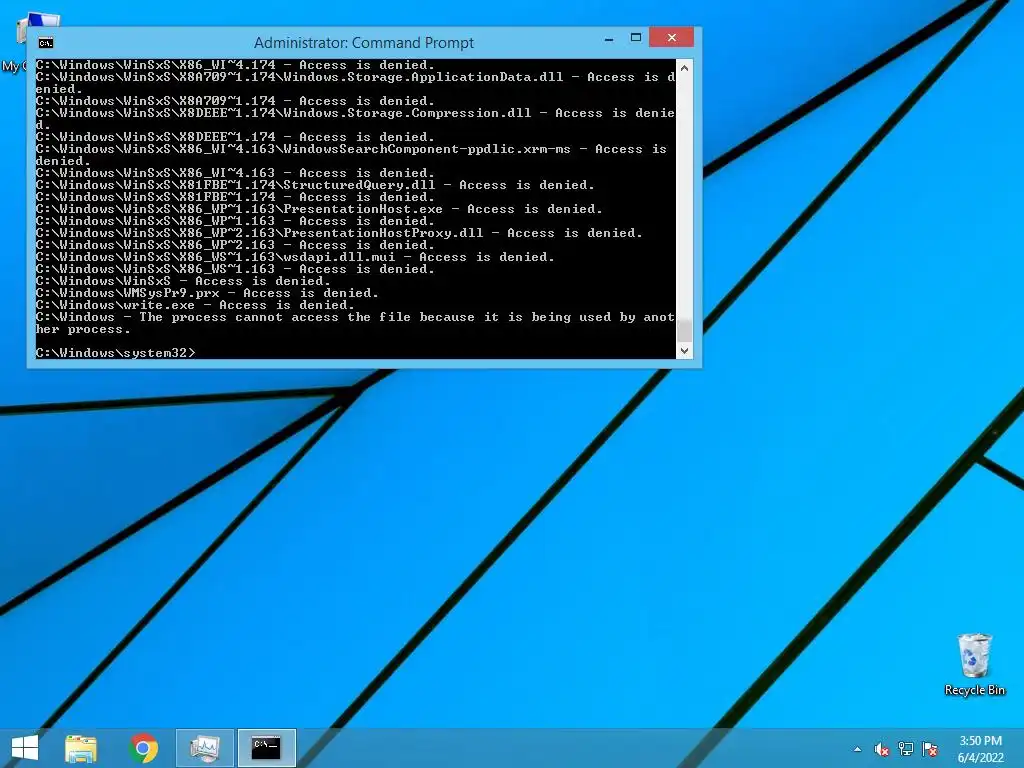Click the console scroll up arrow
The image size is (1024, 768).
684,67
